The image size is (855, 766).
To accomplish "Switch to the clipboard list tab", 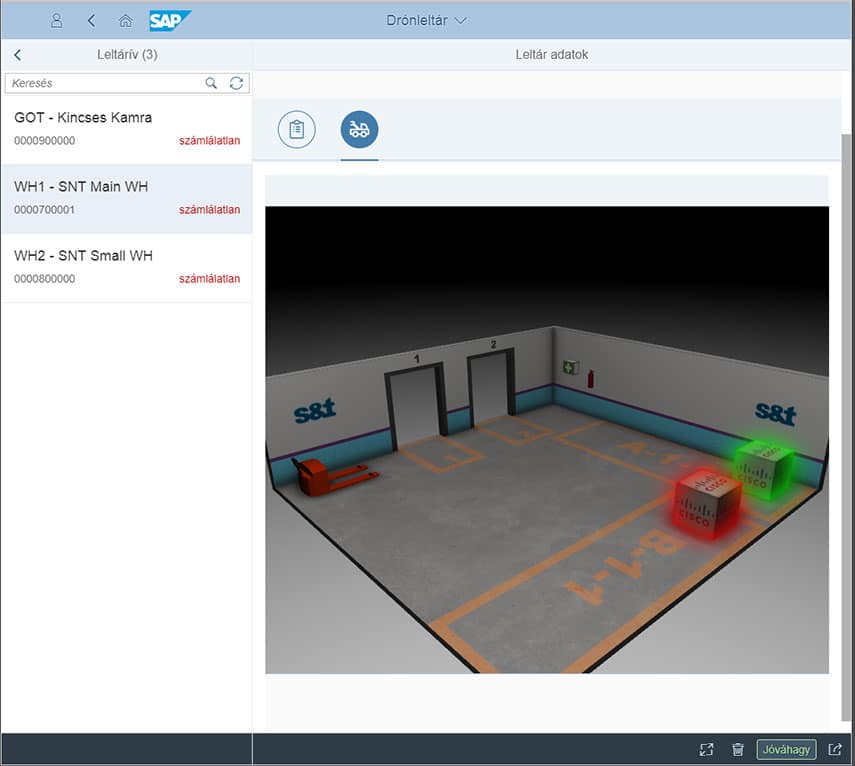I will pos(297,129).
